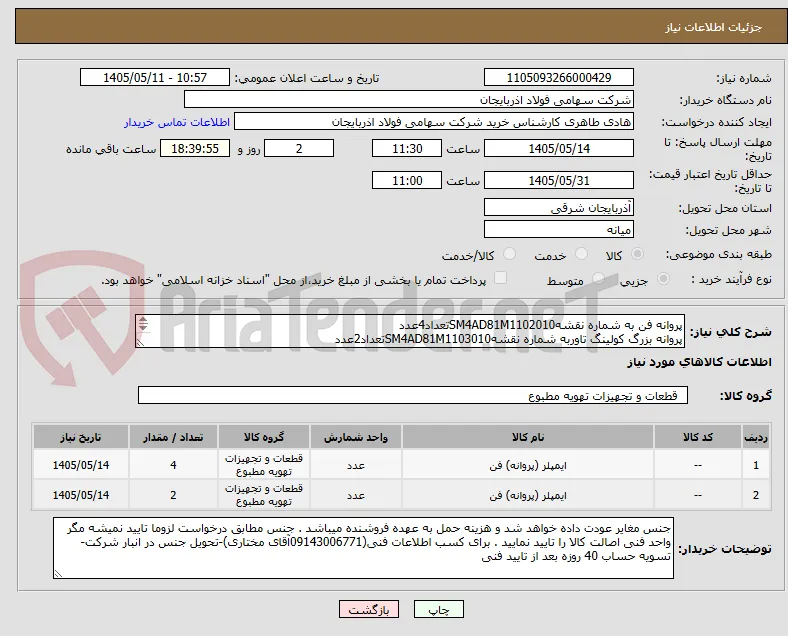Screen dimensions: 788x636
Task: Click the buyer notes text area
Action: pos(363,548)
